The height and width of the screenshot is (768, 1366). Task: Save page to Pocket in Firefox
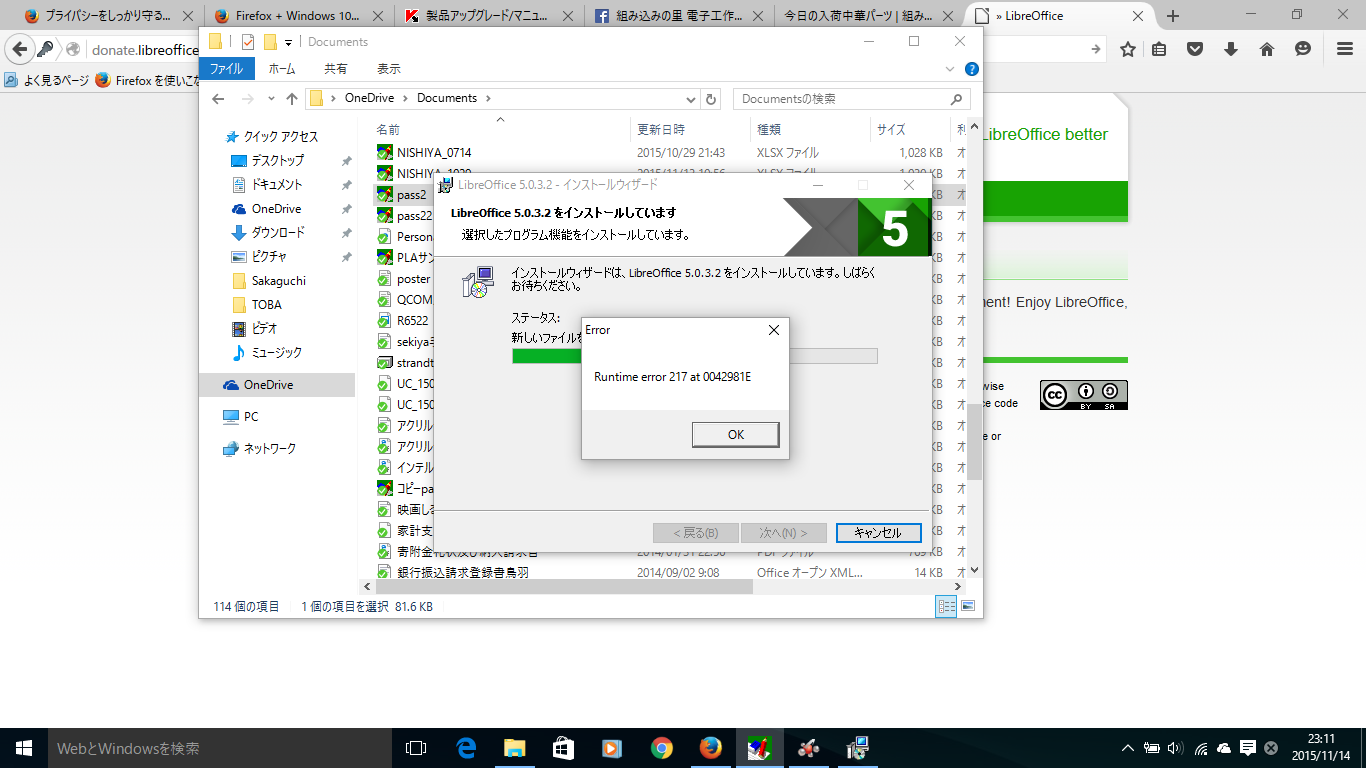1195,49
